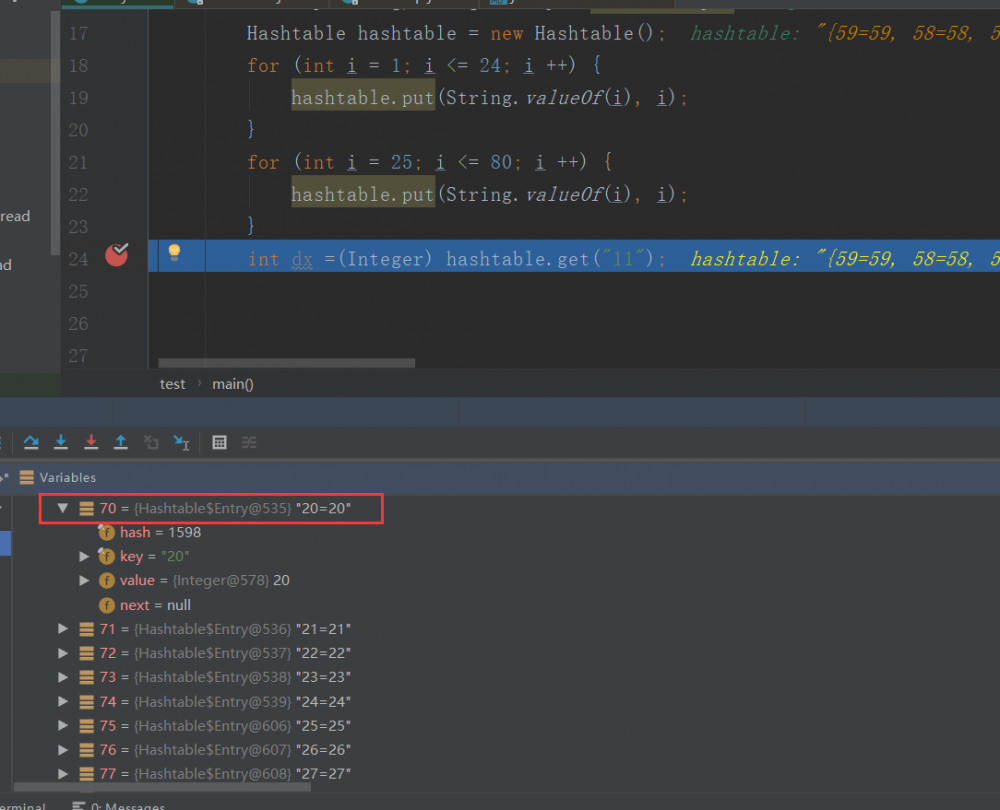Expand entry 72 "22=22"
Image resolution: width=1000 pixels, height=810 pixels.
(x=62, y=653)
